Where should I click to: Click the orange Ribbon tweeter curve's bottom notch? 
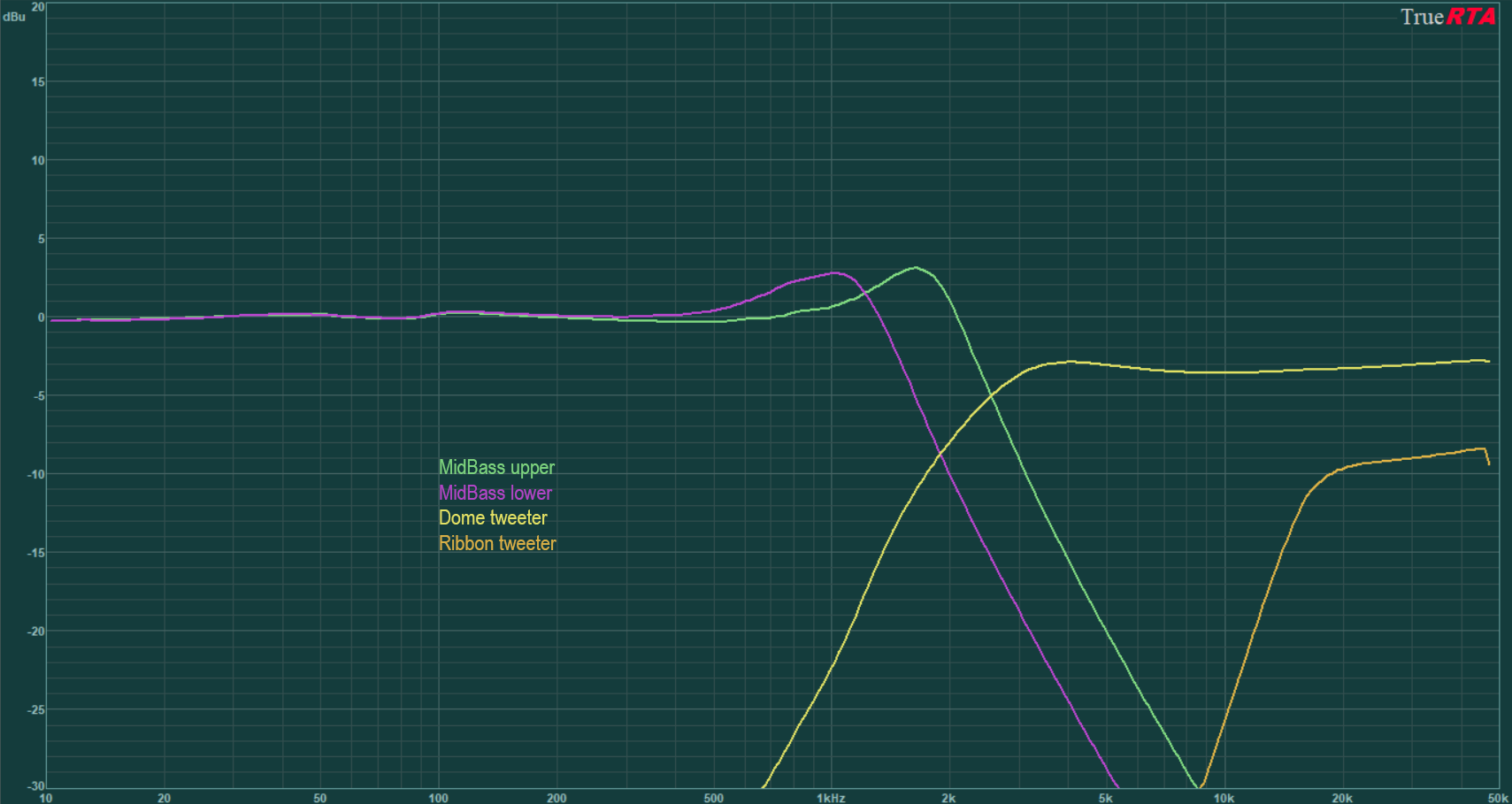pos(1200,785)
